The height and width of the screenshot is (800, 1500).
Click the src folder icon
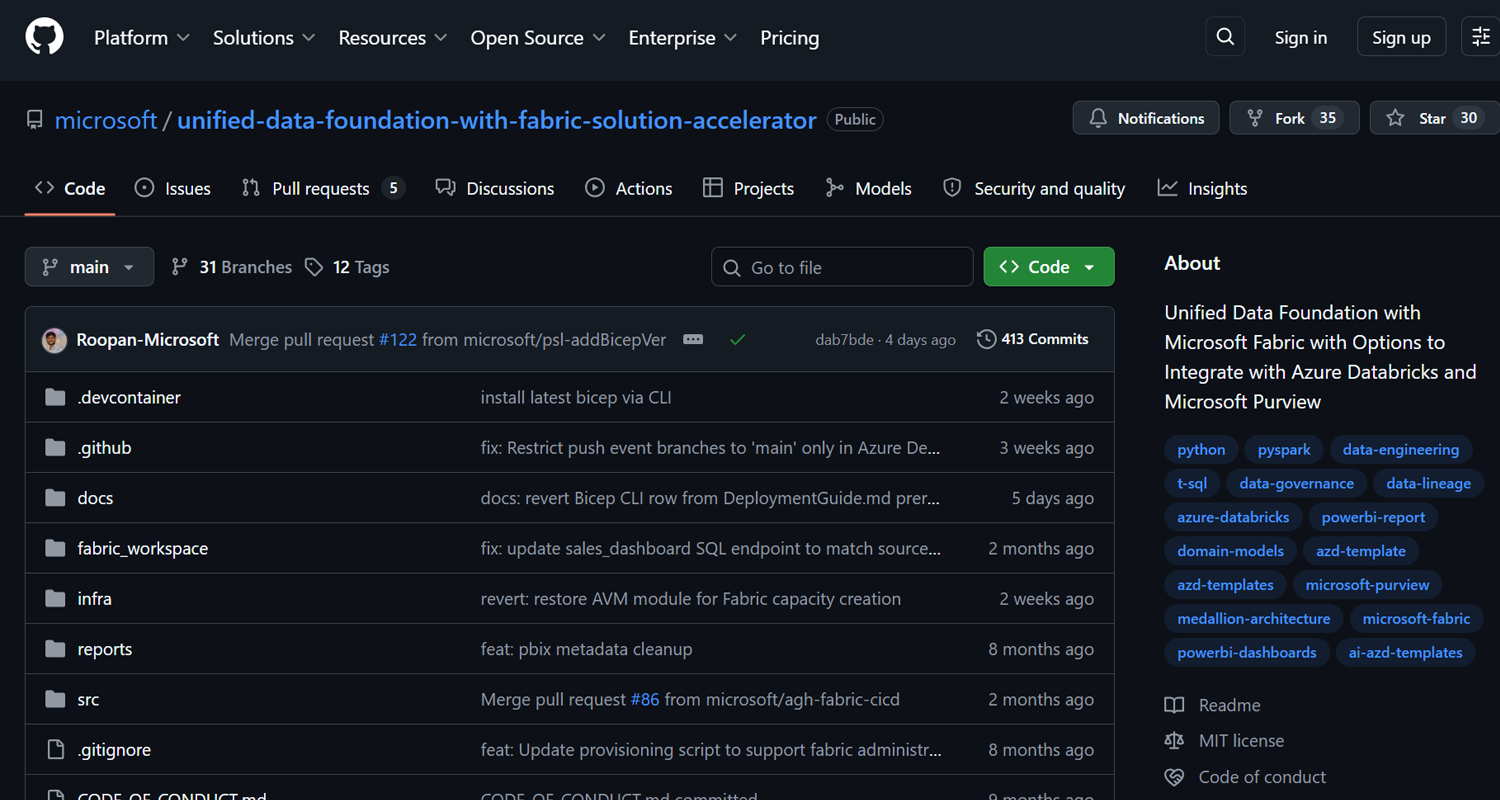55,699
